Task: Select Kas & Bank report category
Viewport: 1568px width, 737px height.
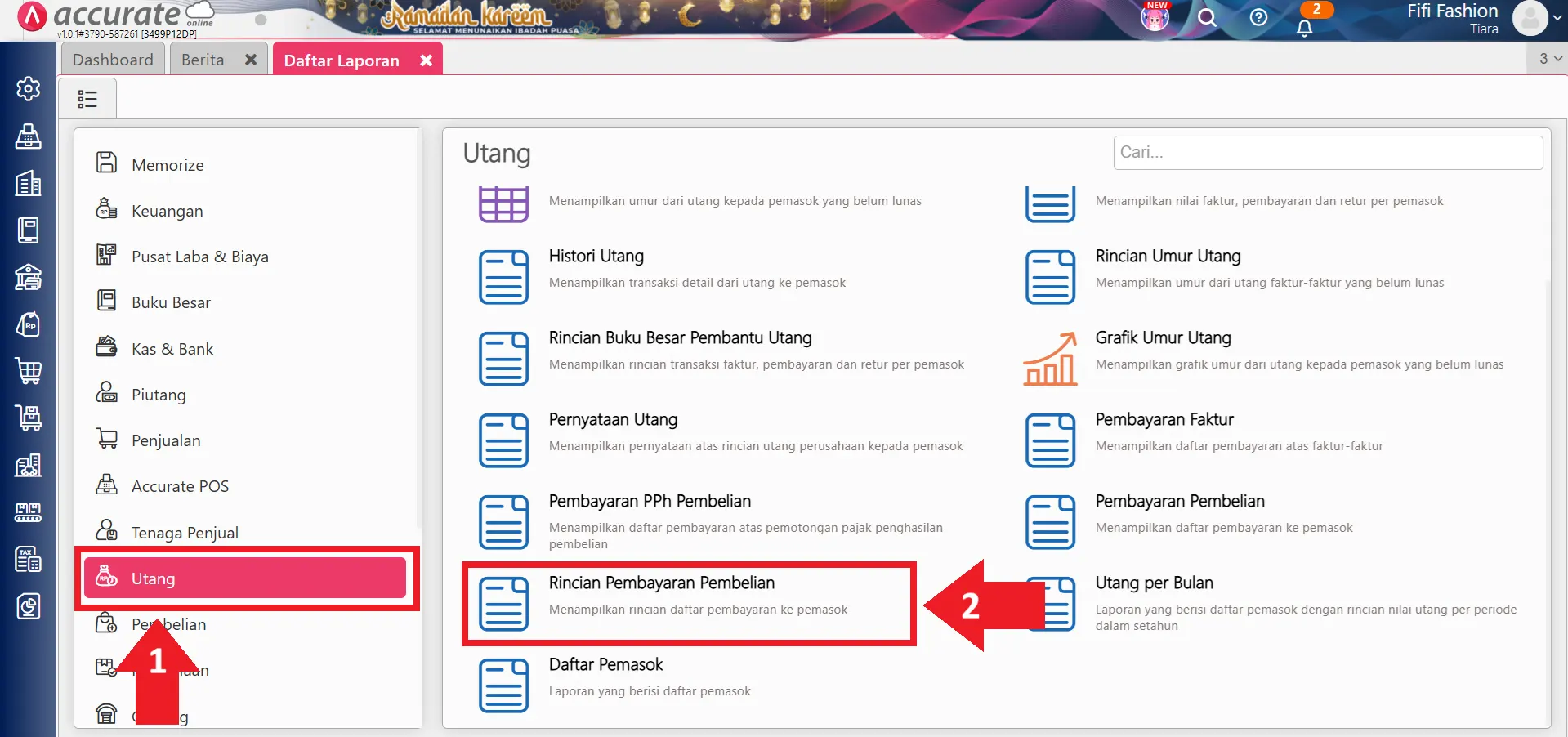Action: pyautogui.click(x=172, y=349)
